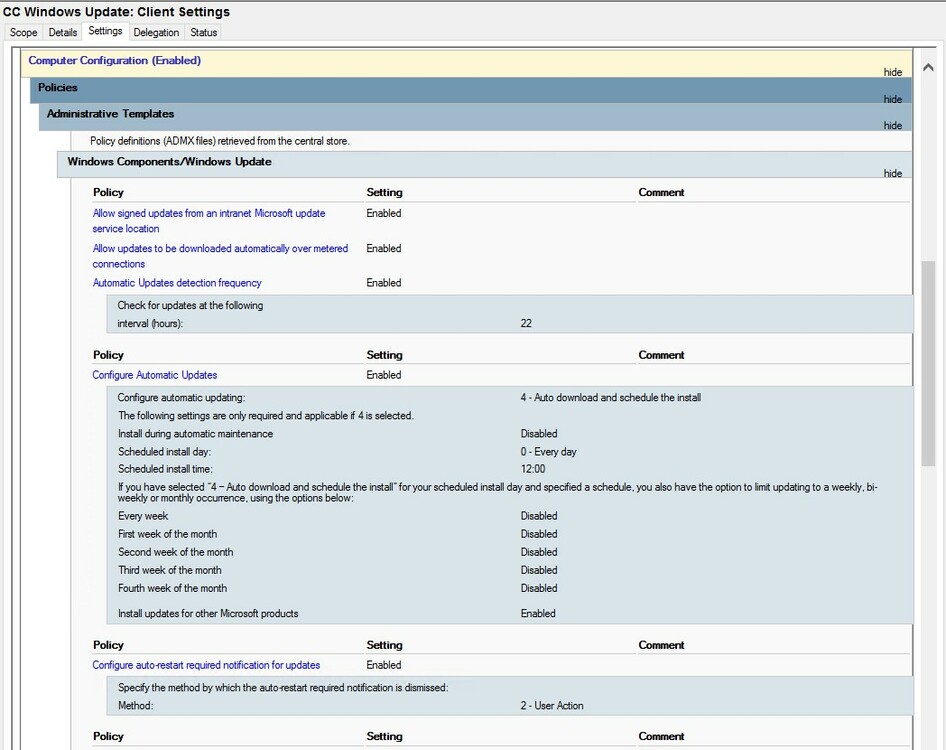Image resolution: width=946 pixels, height=750 pixels.
Task: Open Configure auto-restart required notification policy
Action: click(x=206, y=665)
